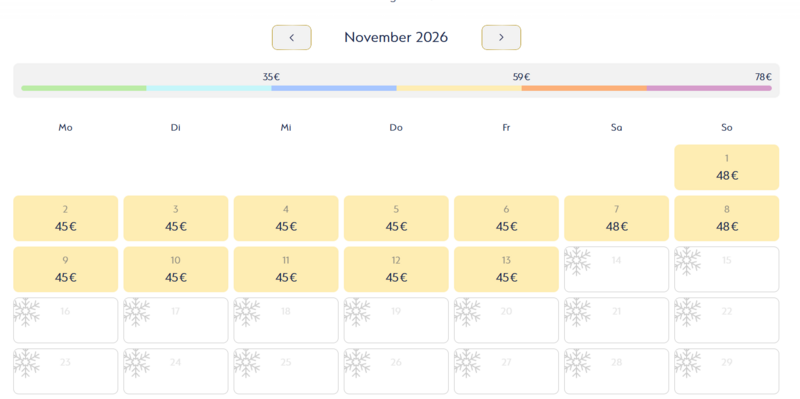Click the orange segment after 59€
This screenshot has height=399, width=800.
tap(584, 88)
